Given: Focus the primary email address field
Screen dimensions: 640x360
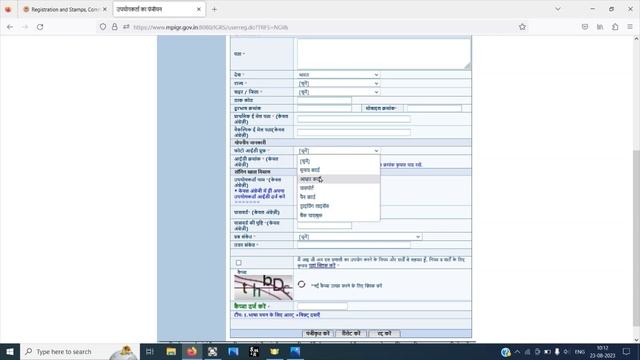Looking at the screenshot, I should tap(354, 119).
